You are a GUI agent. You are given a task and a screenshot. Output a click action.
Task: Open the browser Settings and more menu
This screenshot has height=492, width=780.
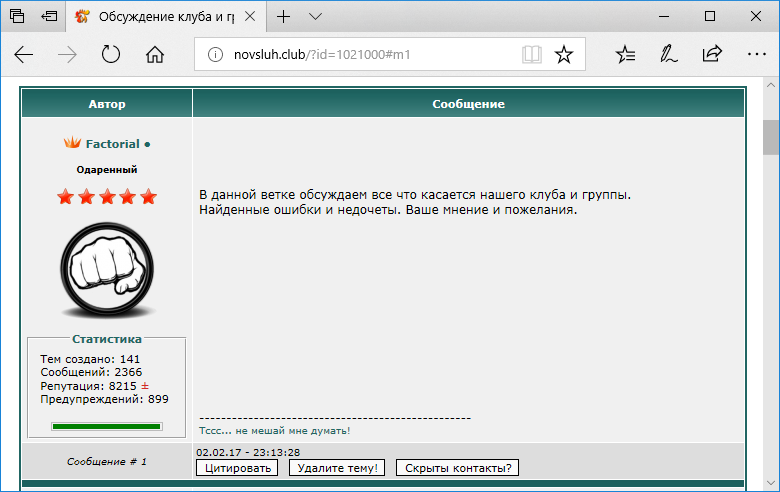coord(756,54)
